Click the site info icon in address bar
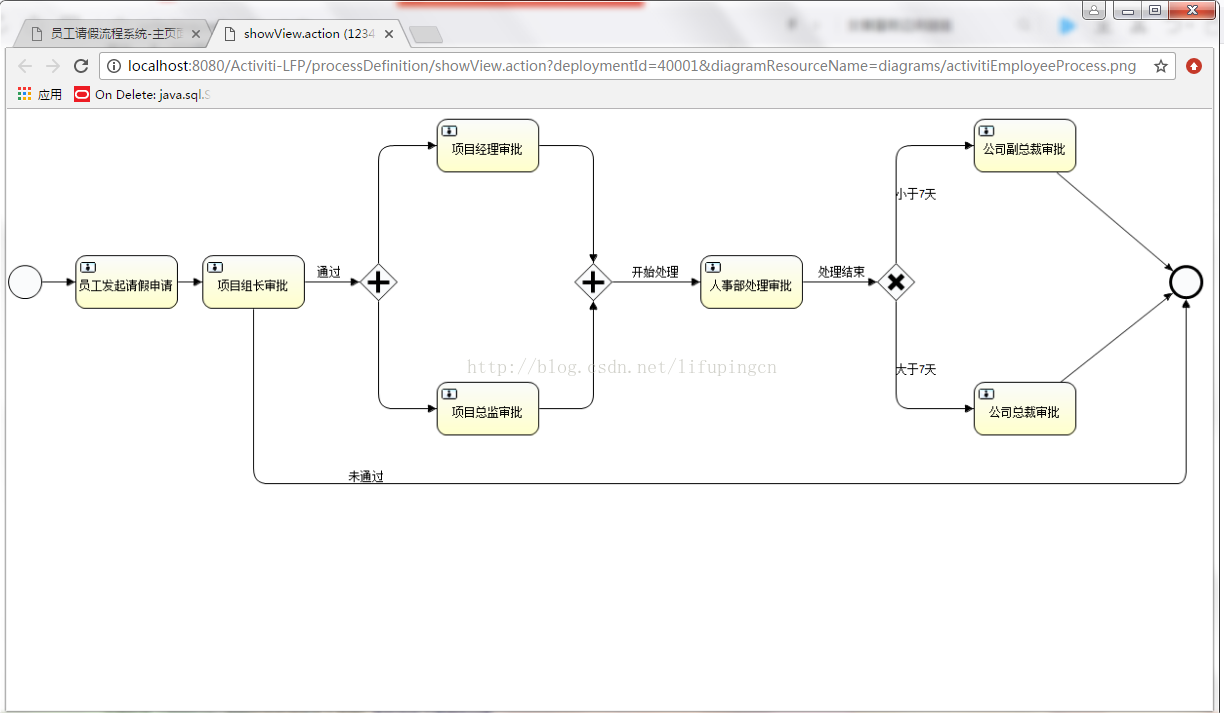Viewport: 1224px width, 713px height. tap(114, 66)
